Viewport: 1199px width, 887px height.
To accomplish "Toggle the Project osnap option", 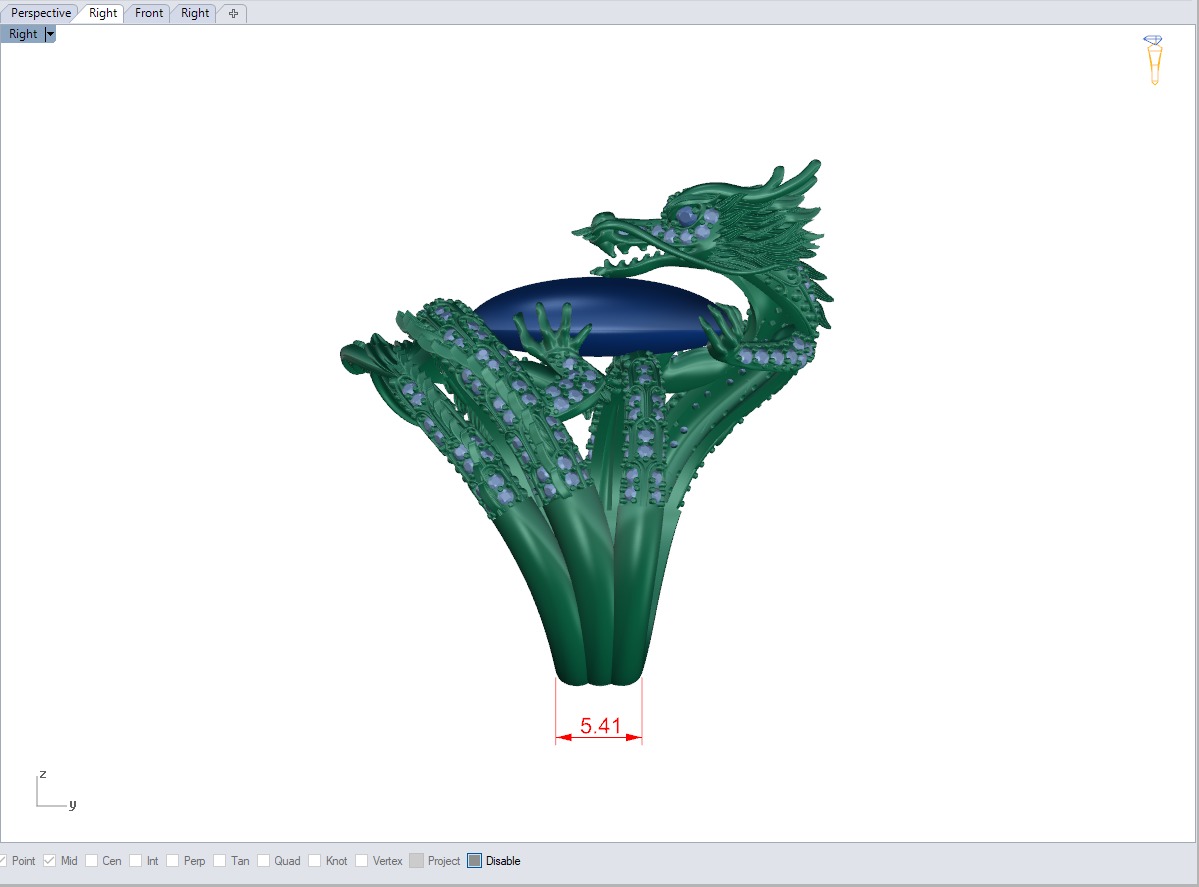I will click(417, 861).
